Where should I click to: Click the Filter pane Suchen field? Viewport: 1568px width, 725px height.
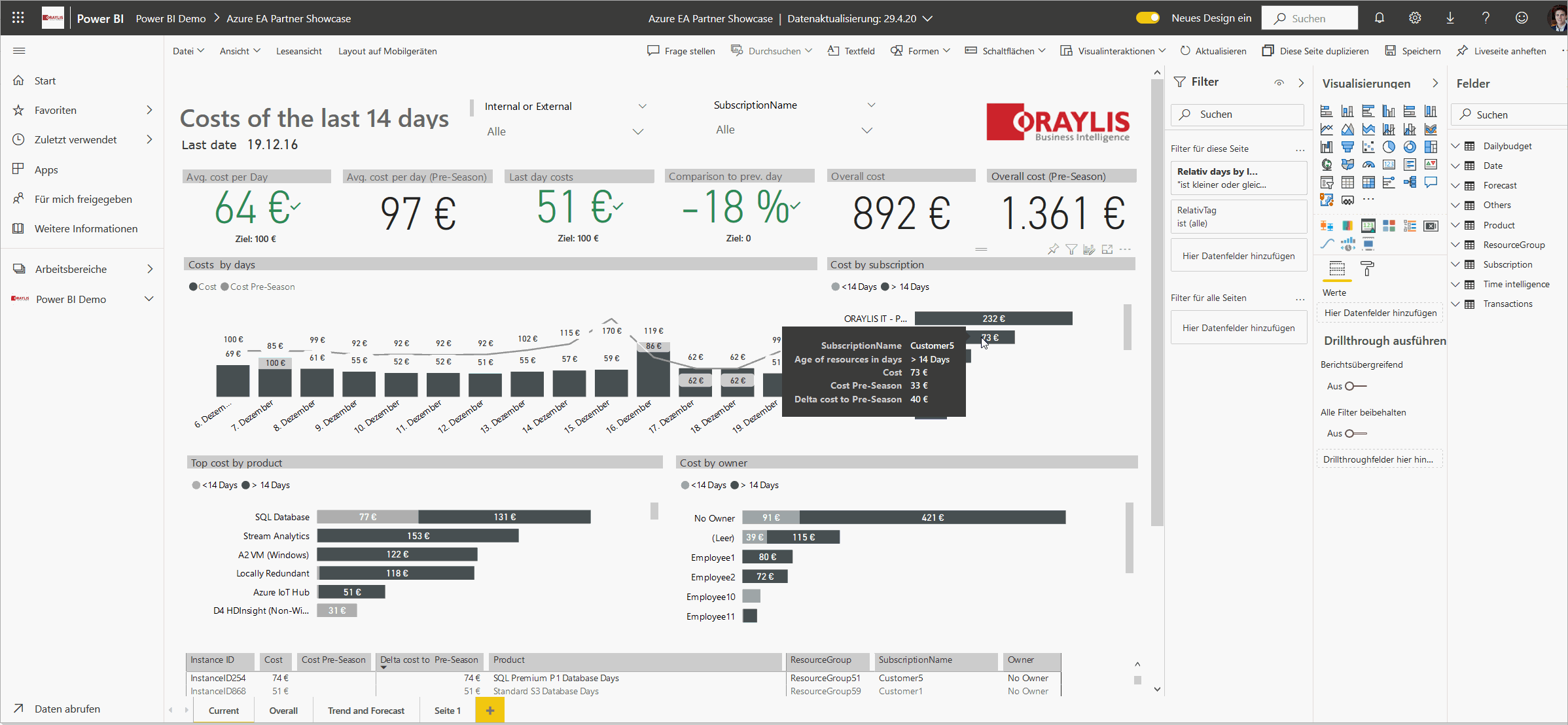pos(1237,115)
